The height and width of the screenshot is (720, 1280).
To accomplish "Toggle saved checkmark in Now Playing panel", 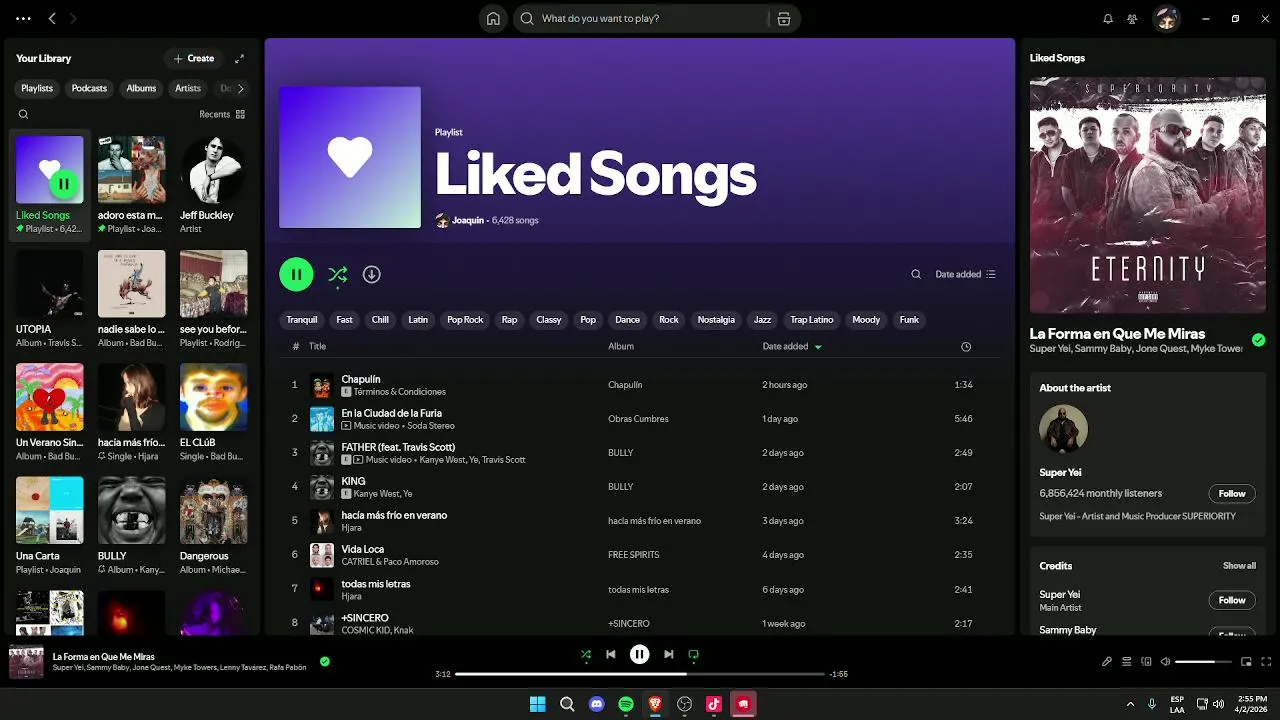I will pyautogui.click(x=1258, y=340).
